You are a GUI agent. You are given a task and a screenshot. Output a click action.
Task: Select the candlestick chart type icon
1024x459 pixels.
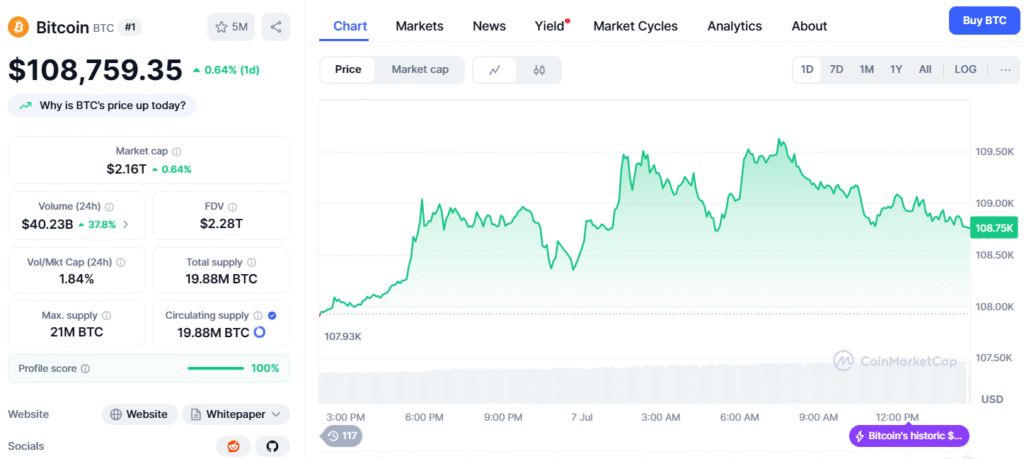tap(539, 70)
